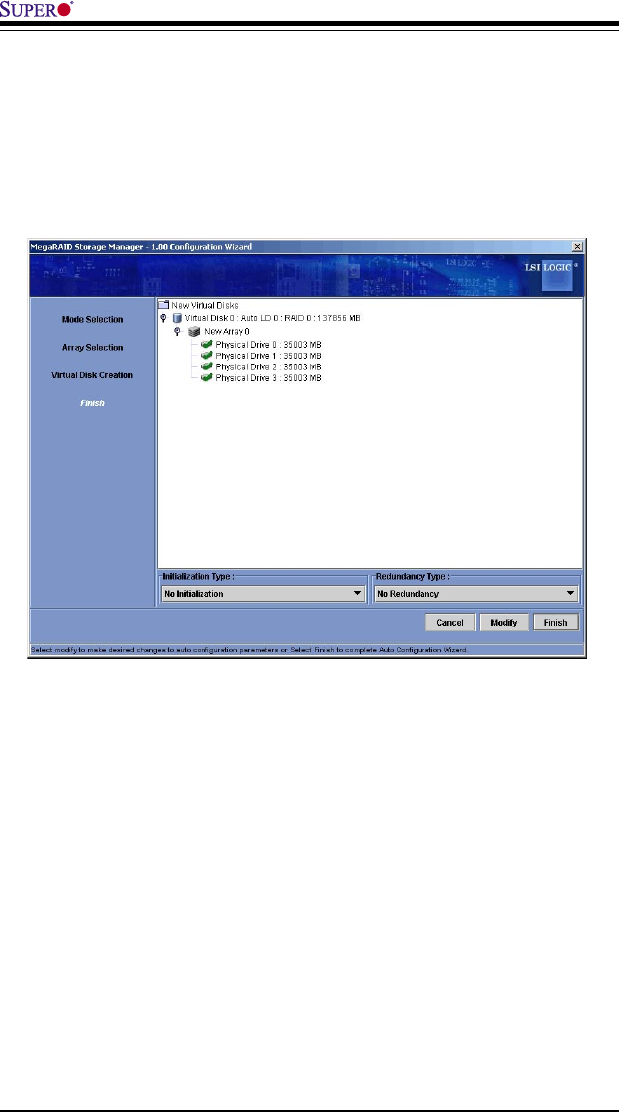Click the Virtual Disk 0 cylinder icon
Image resolution: width=619 pixels, height=1112 pixels.
177,318
